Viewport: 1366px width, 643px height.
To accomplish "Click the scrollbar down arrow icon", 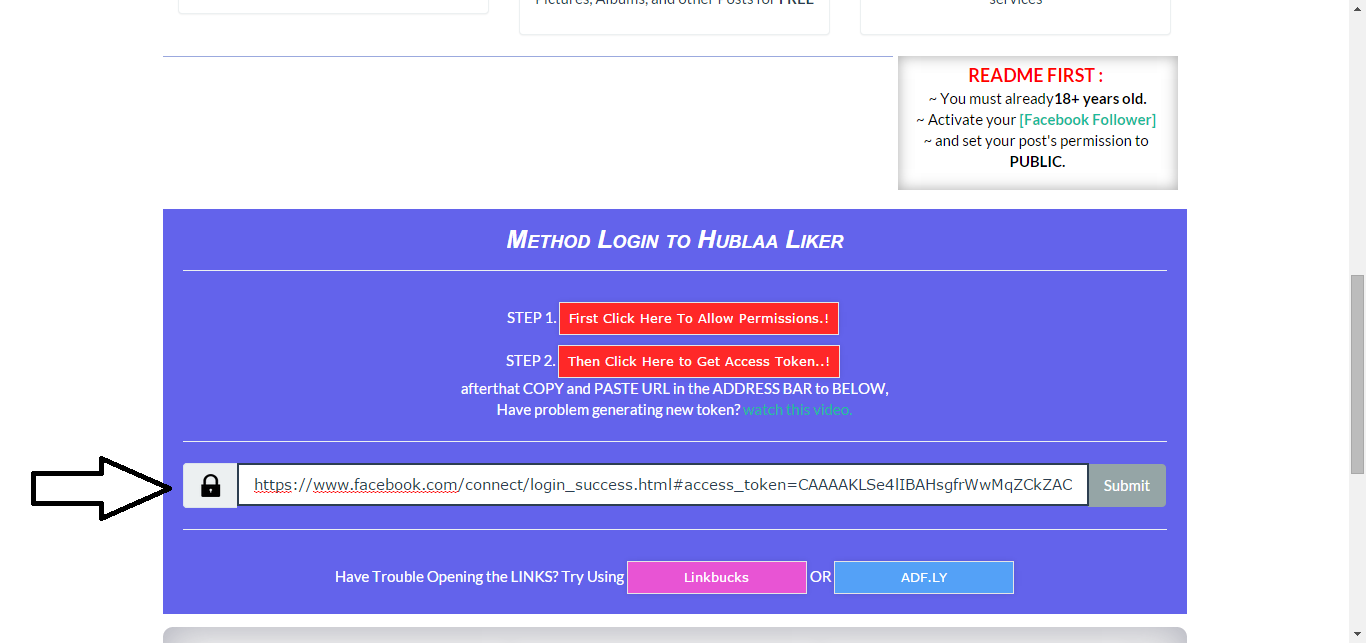I will click(x=1358, y=634).
